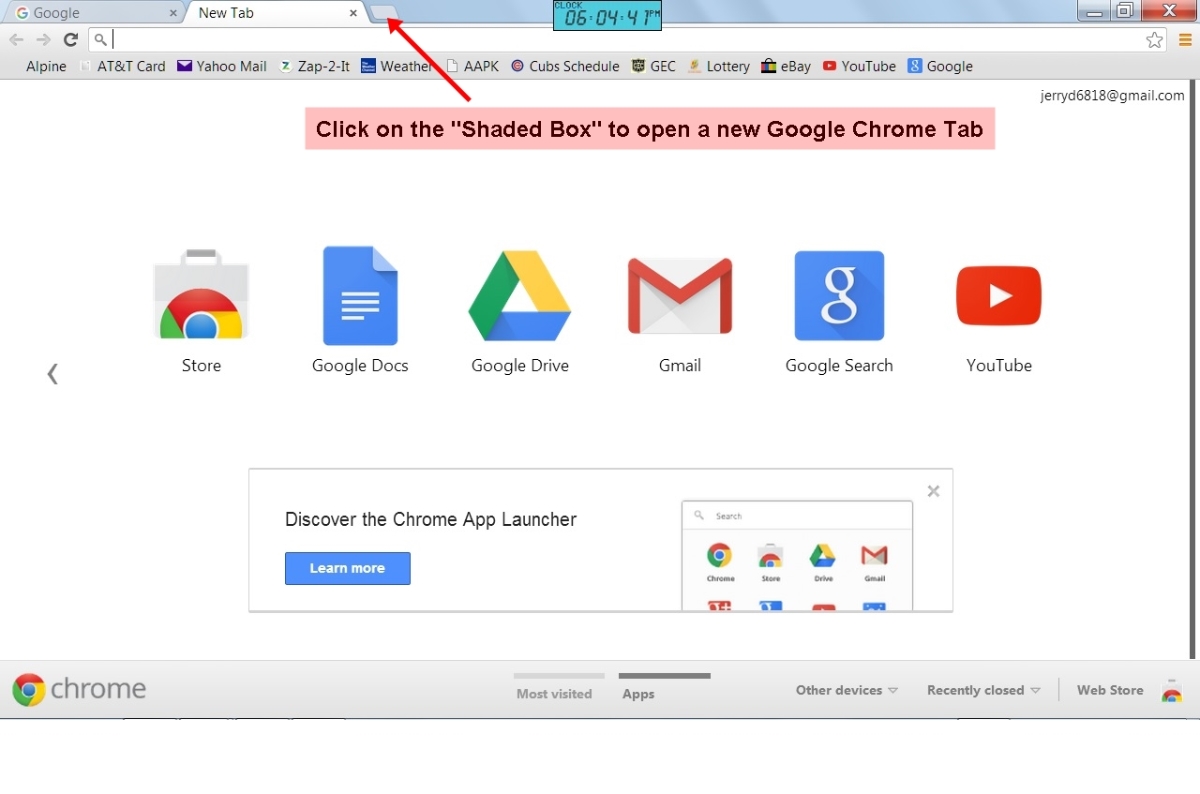Expand the Recently closed menu
Viewport: 1200px width, 794px height.
(984, 690)
